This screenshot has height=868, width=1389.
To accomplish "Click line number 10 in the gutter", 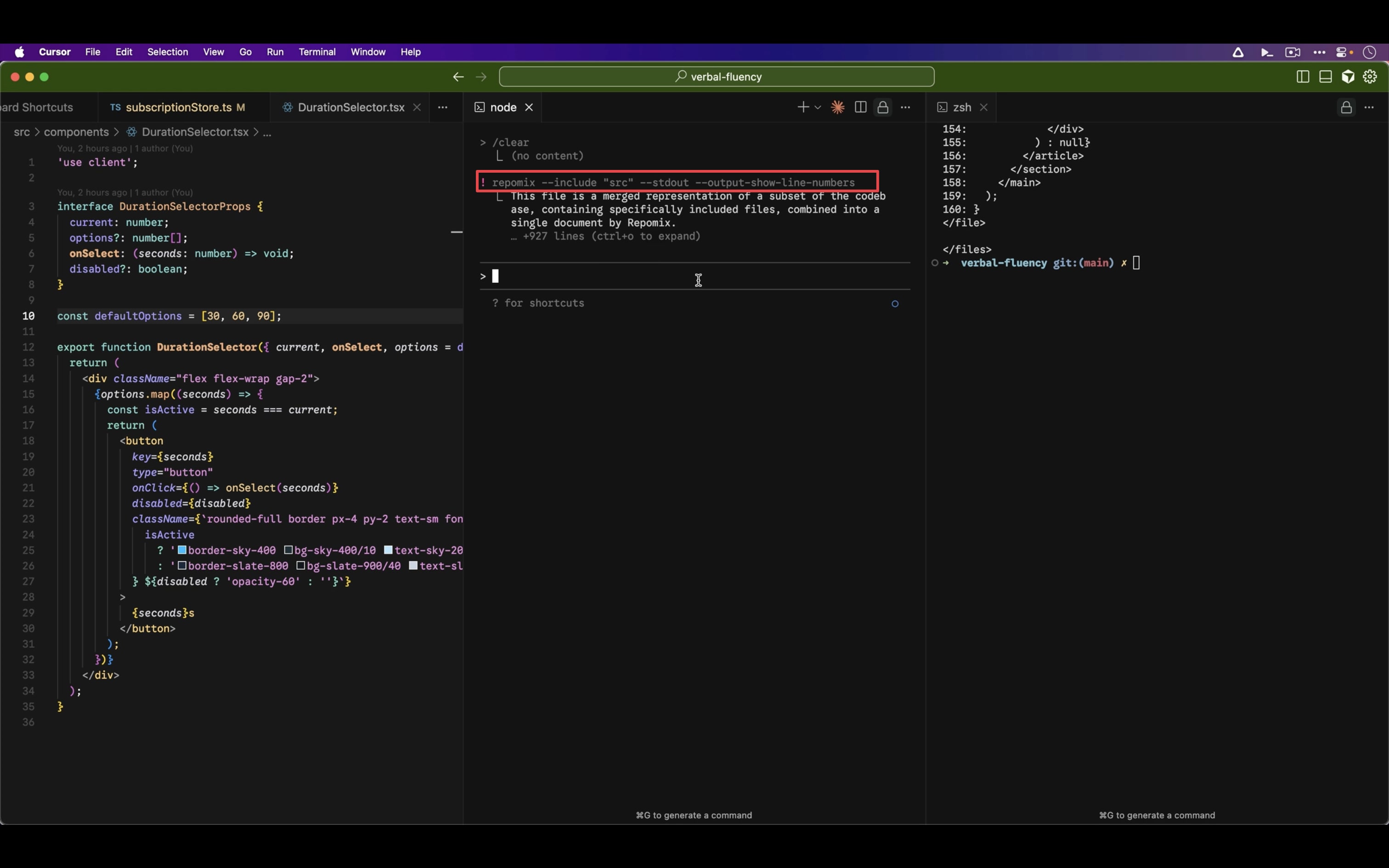I will pos(28,316).
